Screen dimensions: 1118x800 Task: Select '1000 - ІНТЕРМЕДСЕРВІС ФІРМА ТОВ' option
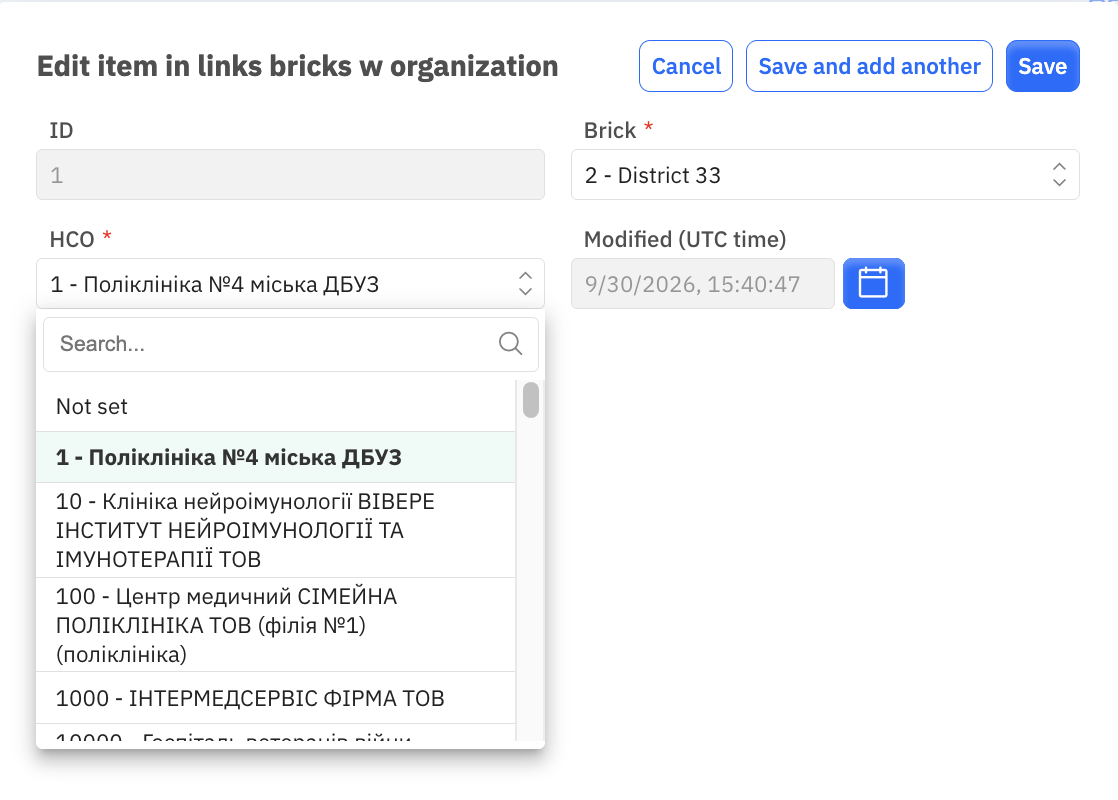tap(276, 698)
